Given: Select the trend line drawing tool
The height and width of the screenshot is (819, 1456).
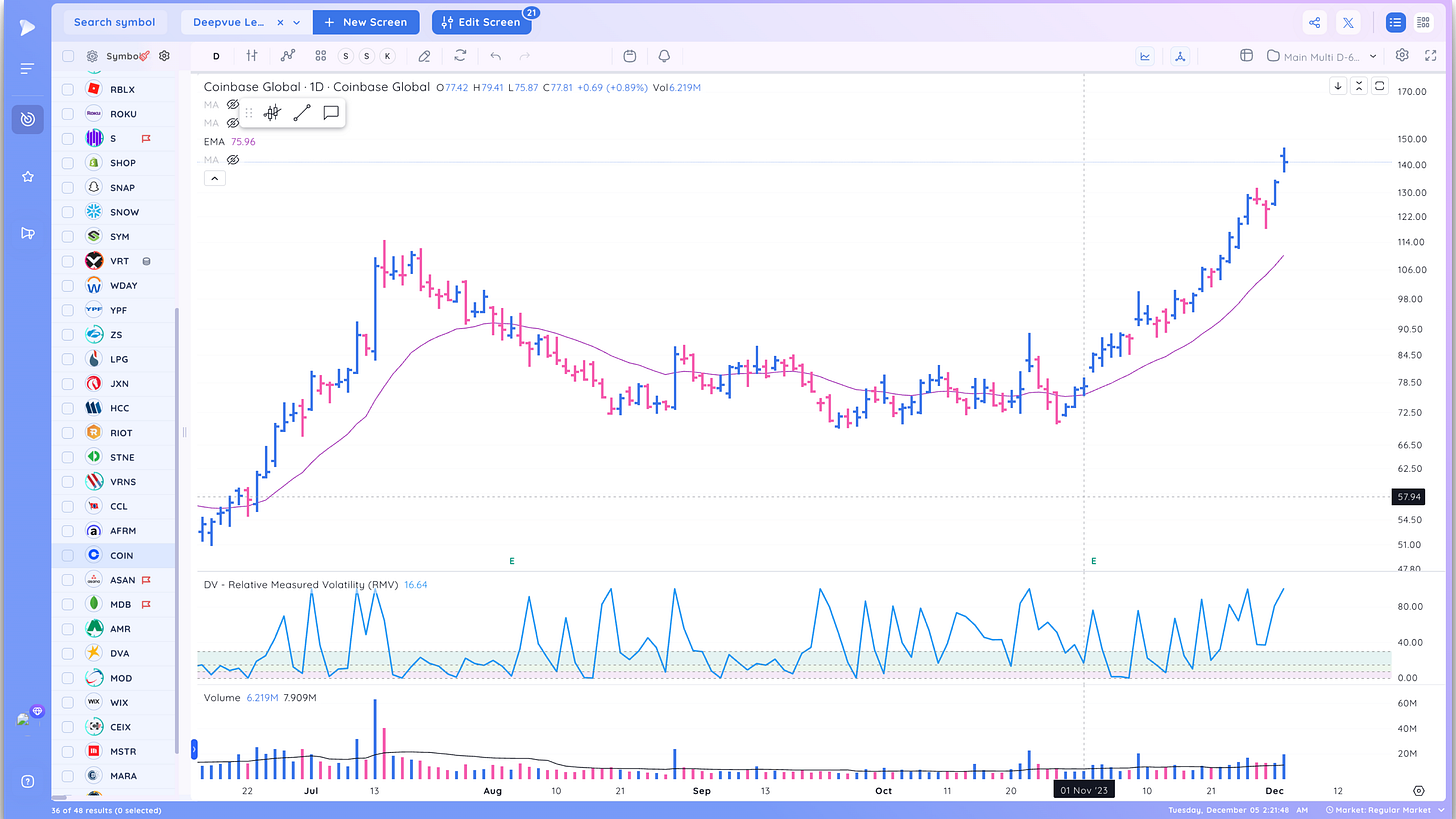Looking at the screenshot, I should pos(301,113).
